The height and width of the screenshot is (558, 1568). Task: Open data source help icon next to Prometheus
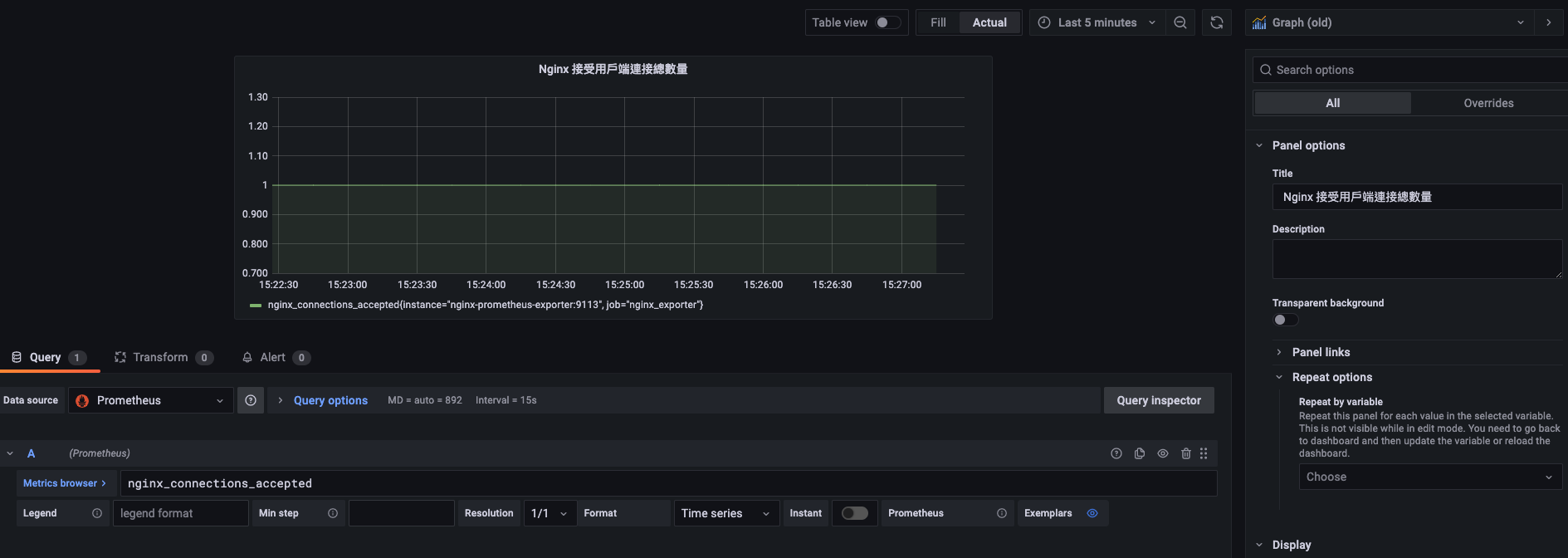251,400
